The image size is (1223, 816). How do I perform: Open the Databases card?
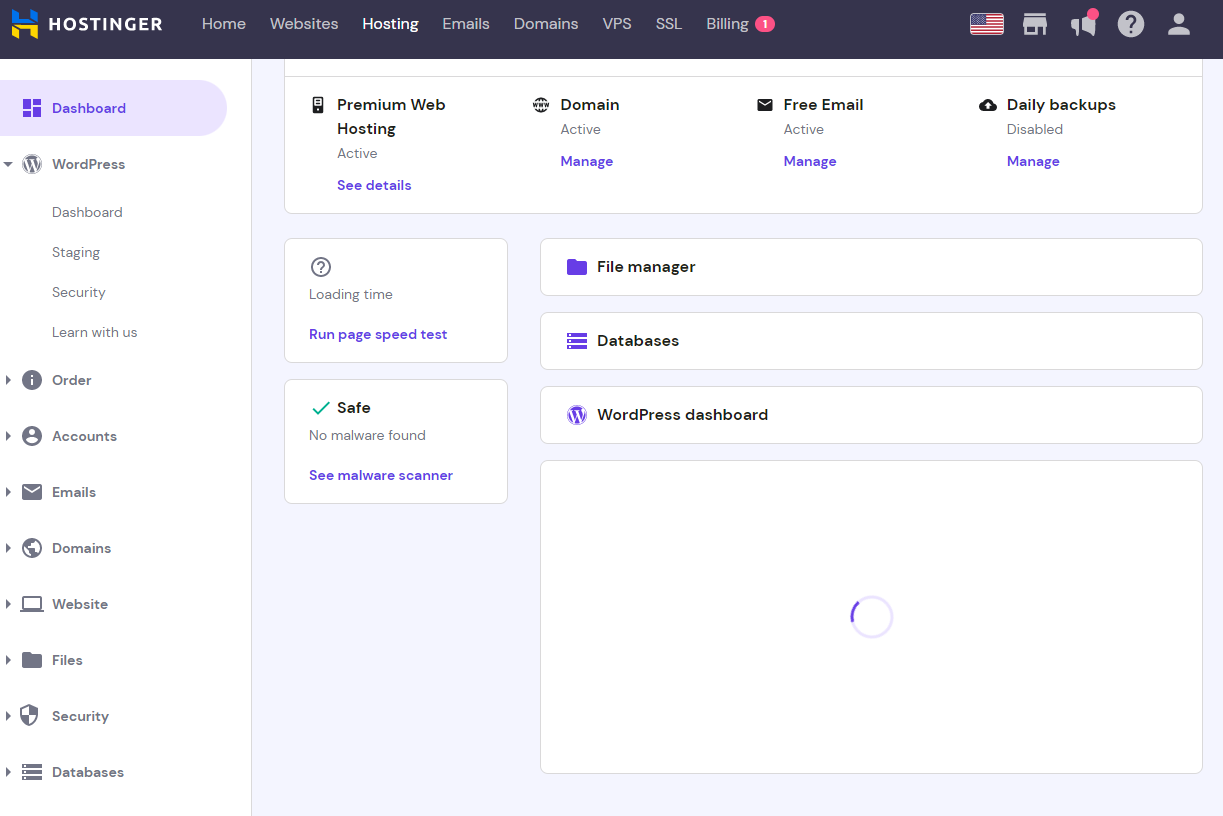871,341
